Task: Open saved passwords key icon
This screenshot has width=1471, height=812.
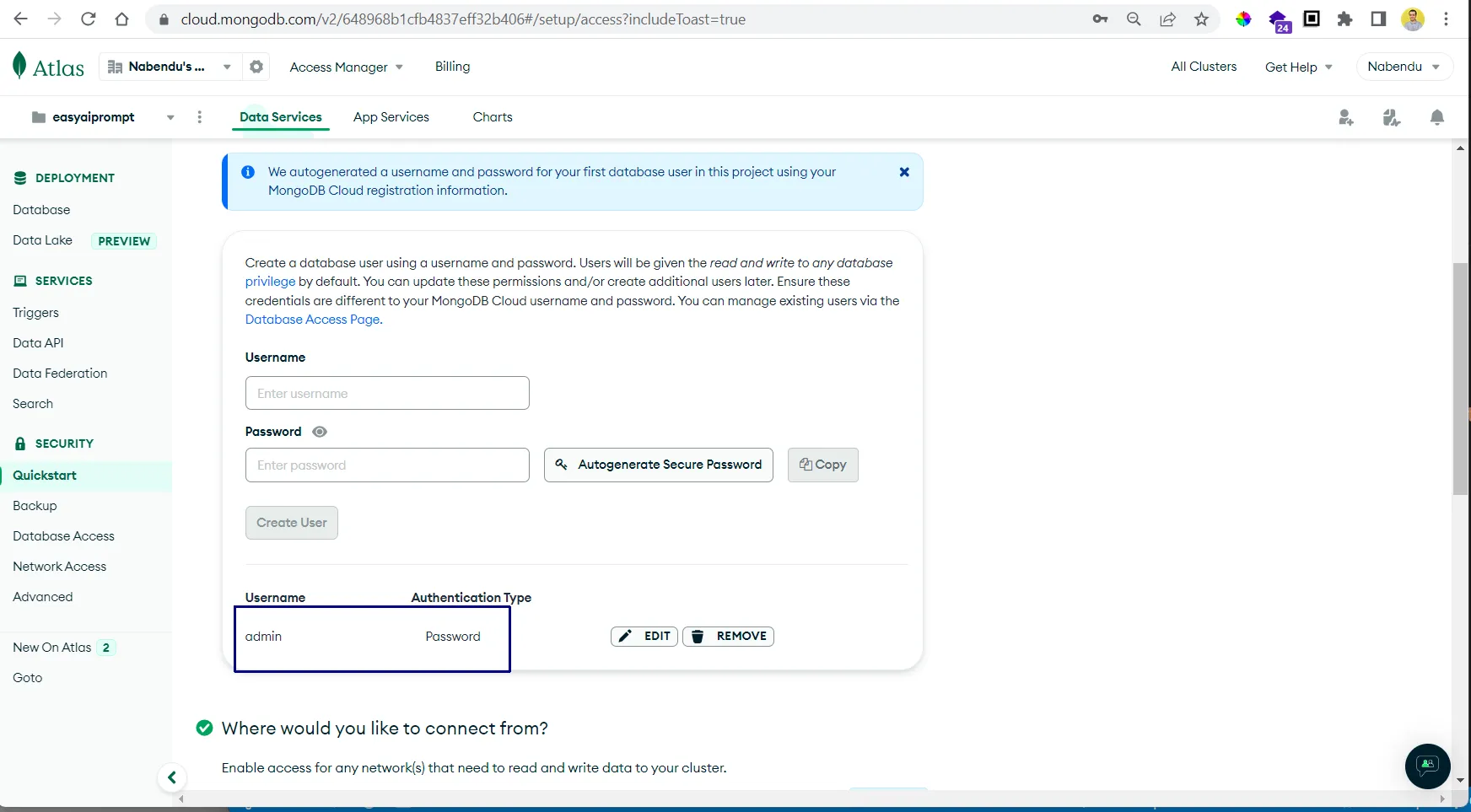Action: [x=1100, y=19]
